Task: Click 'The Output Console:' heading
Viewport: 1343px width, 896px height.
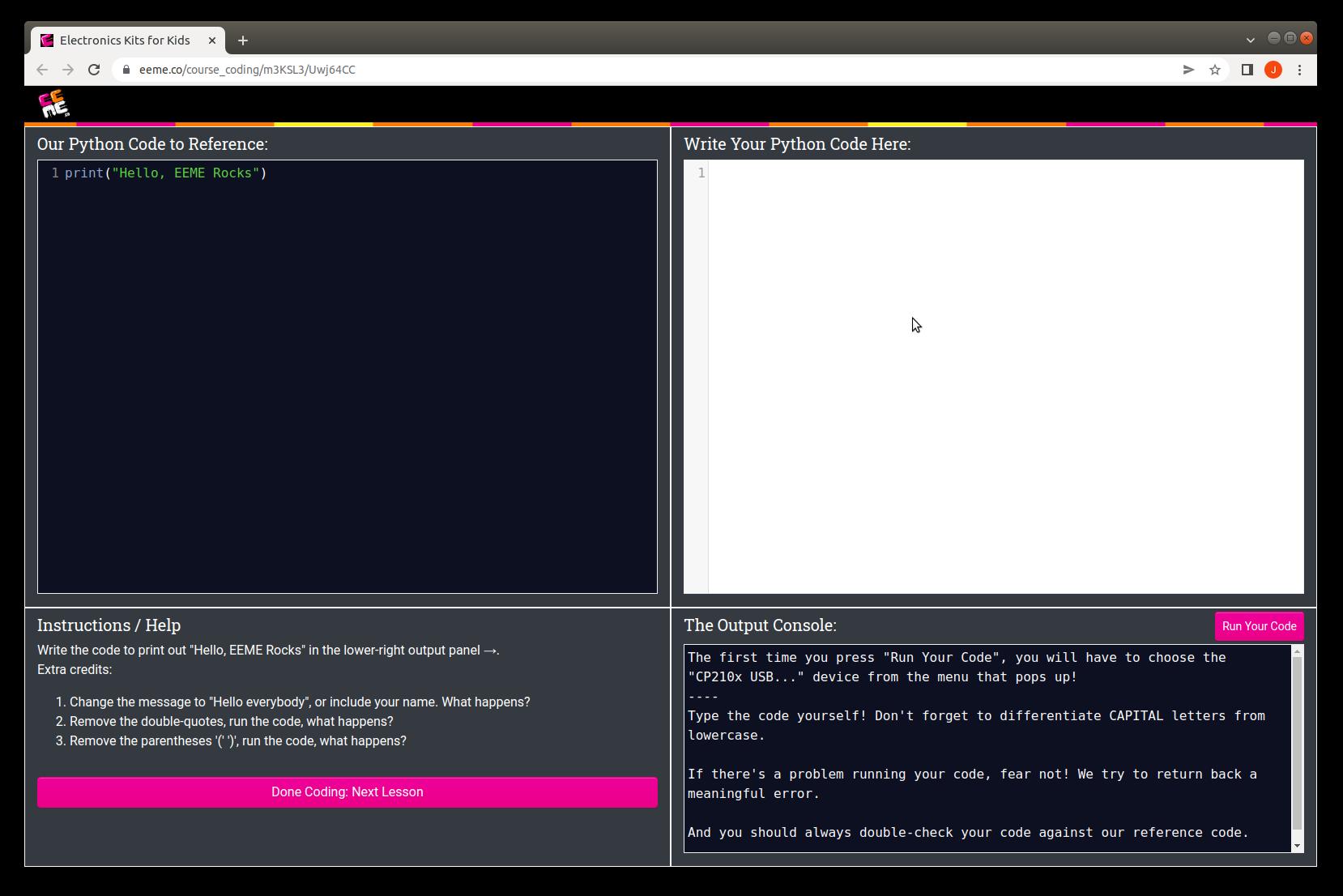Action: tap(760, 625)
